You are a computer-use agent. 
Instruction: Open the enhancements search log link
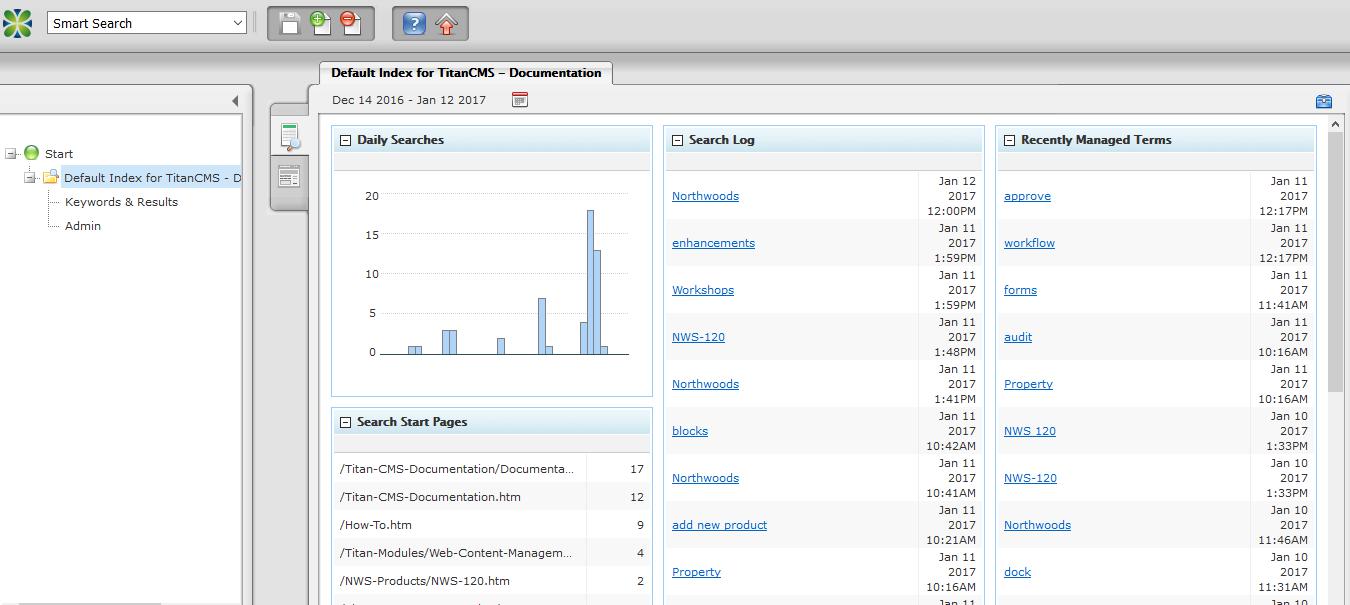(713, 243)
